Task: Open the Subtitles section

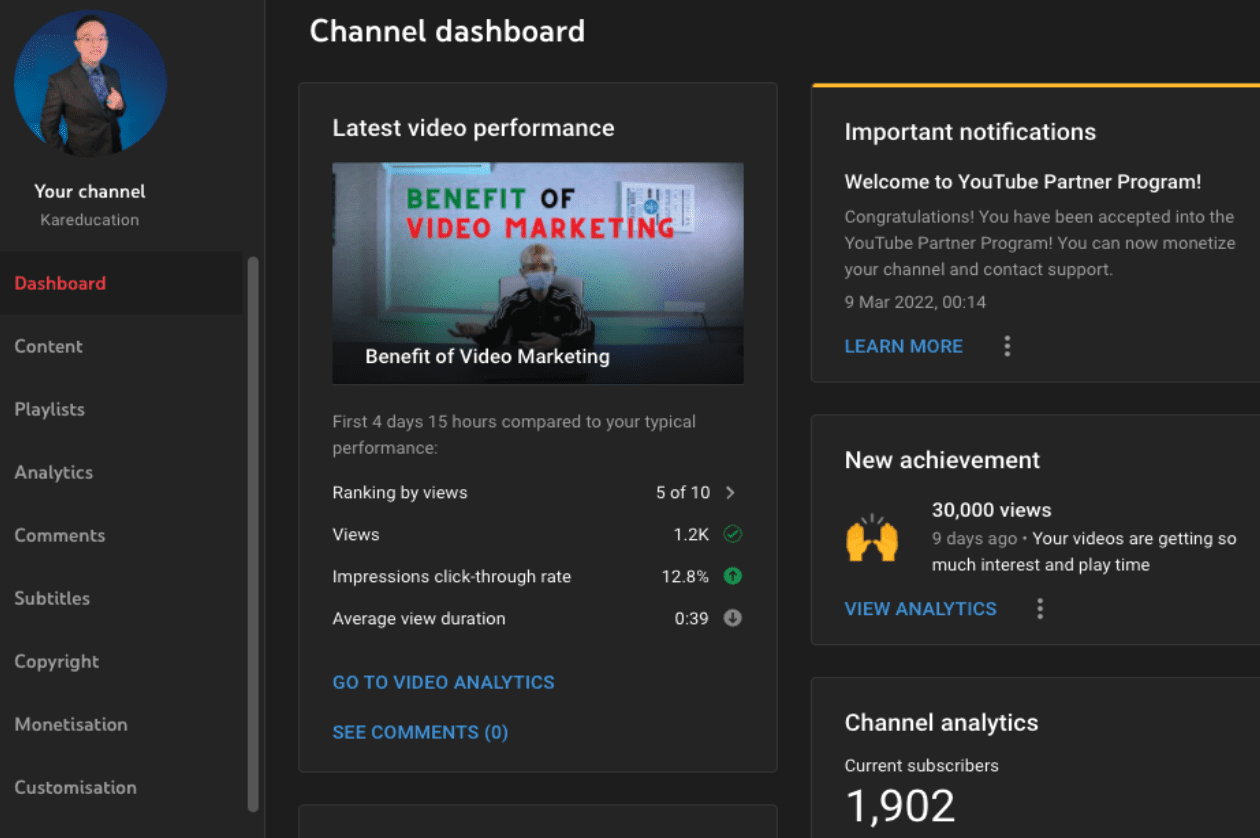Action: 52,598
